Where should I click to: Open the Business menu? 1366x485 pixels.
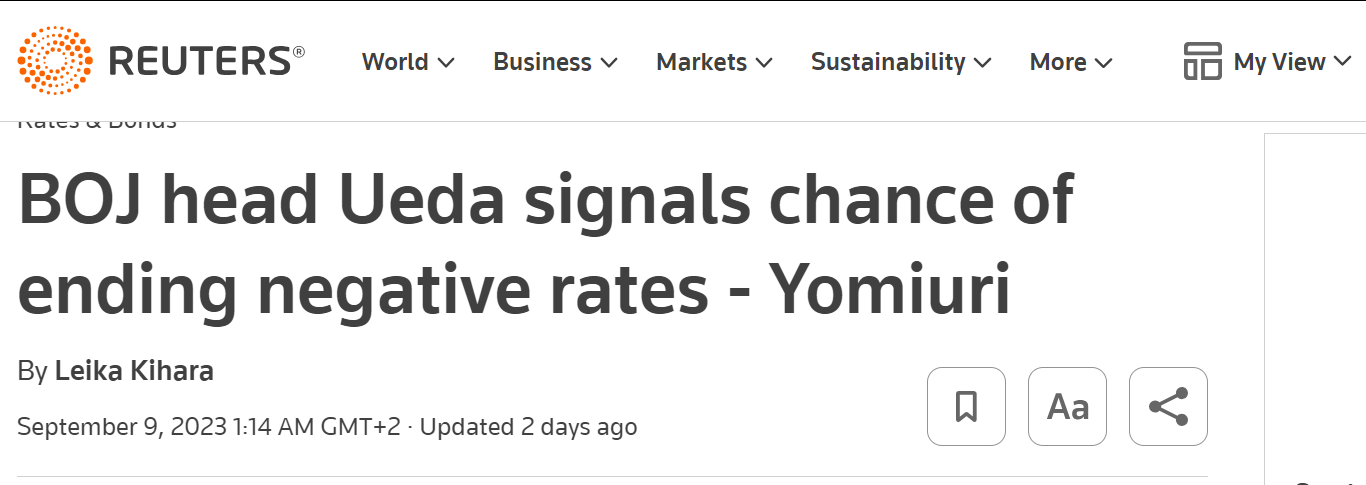pyautogui.click(x=542, y=62)
